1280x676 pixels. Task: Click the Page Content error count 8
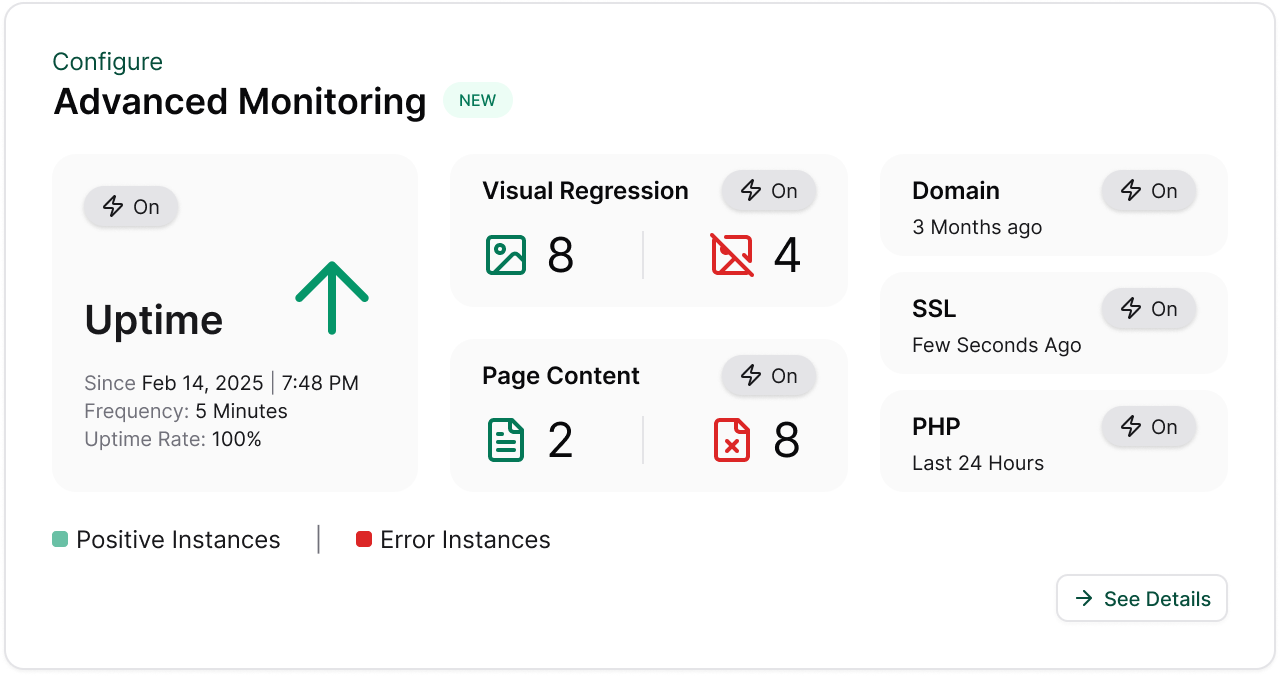click(x=787, y=441)
